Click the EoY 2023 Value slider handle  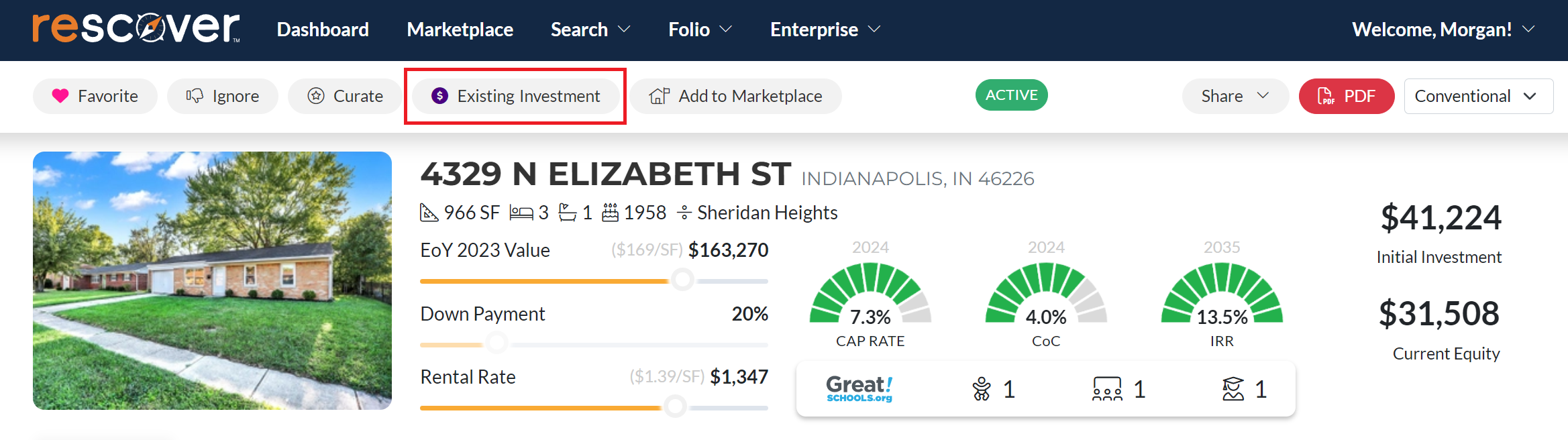pos(682,280)
